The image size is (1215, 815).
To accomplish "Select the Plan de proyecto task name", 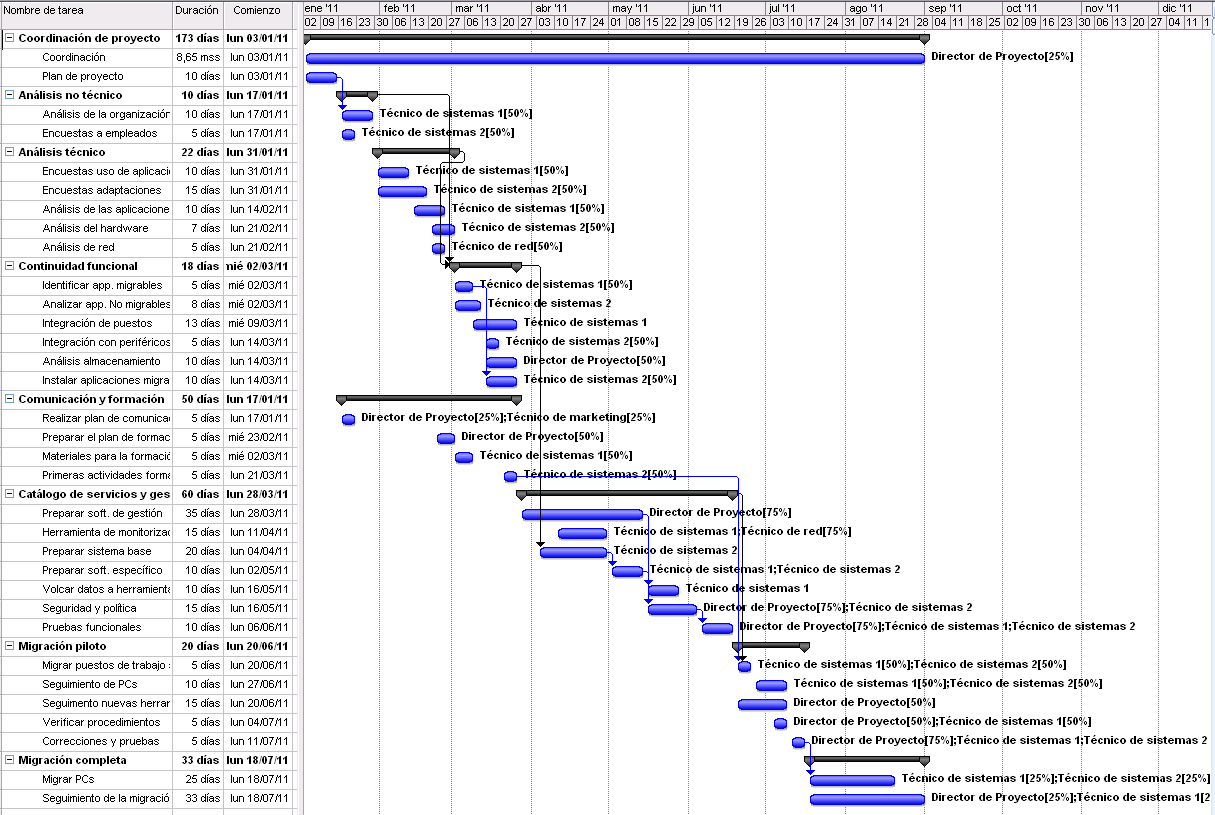I will pyautogui.click(x=83, y=76).
